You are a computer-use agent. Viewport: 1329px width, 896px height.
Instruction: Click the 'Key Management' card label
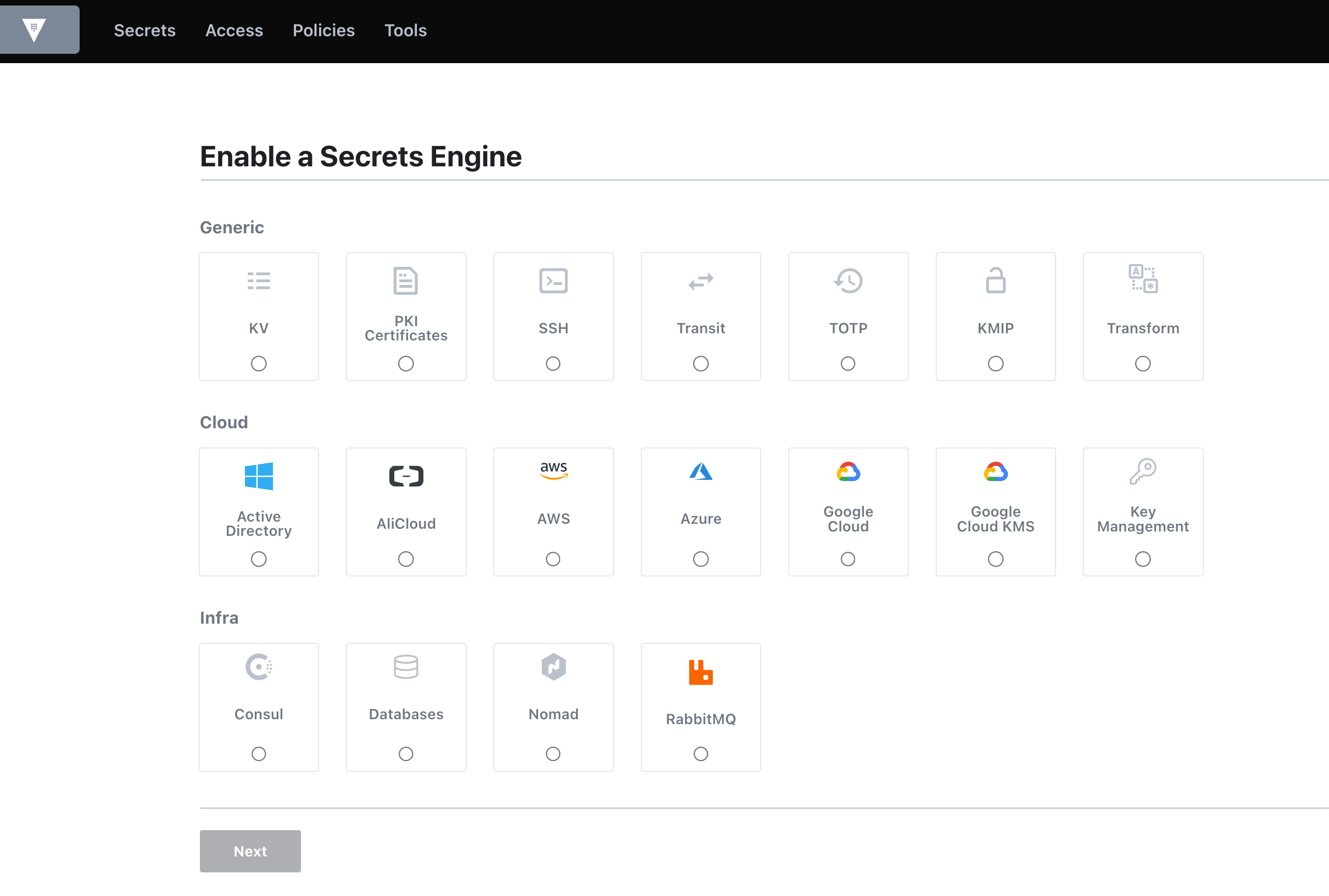coord(1143,519)
